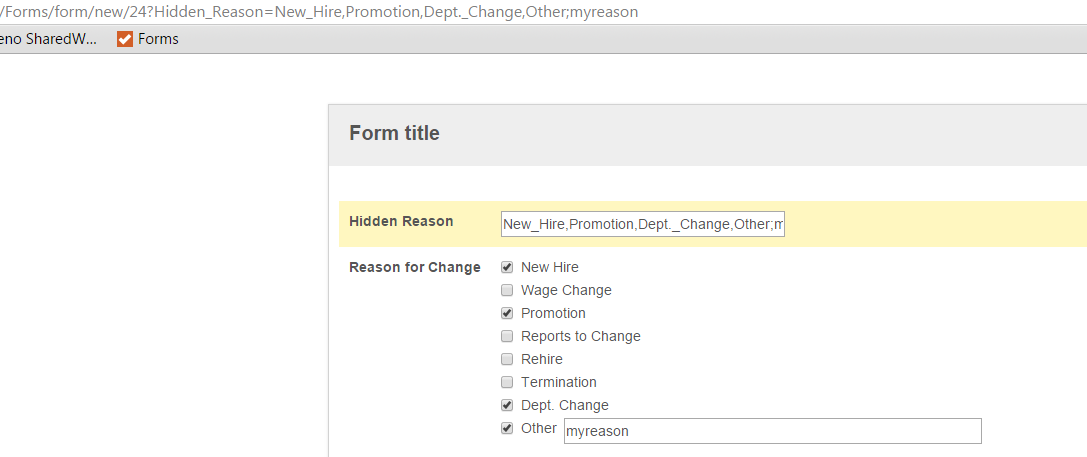Screen dimensions: 1087x457
Task: Click into the Hidden Reason text field
Action: [x=643, y=225]
